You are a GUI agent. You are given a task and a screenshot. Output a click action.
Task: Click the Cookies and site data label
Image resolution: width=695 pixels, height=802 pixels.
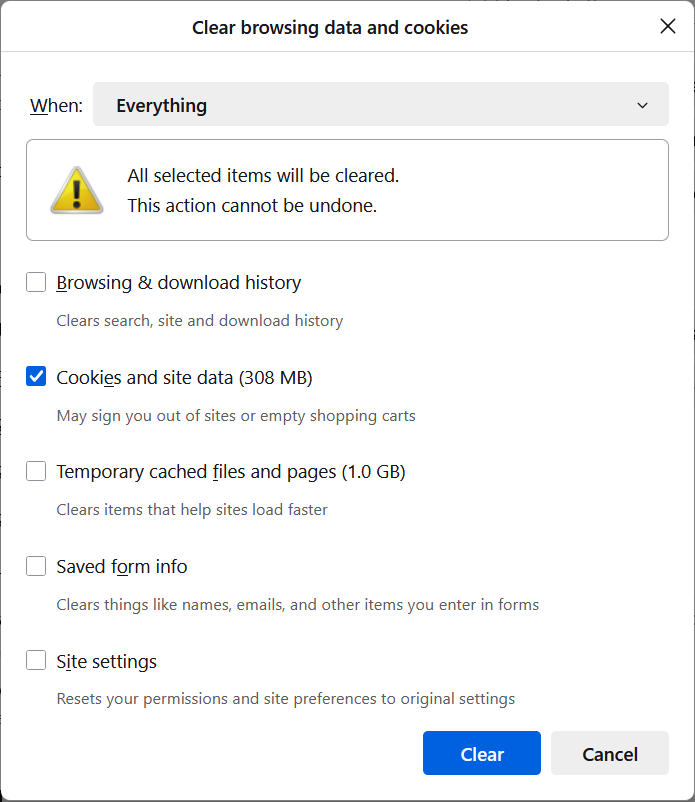click(x=184, y=377)
